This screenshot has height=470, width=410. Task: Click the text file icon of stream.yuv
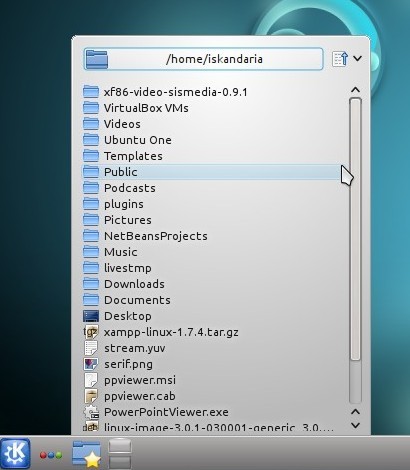pyautogui.click(x=91, y=348)
